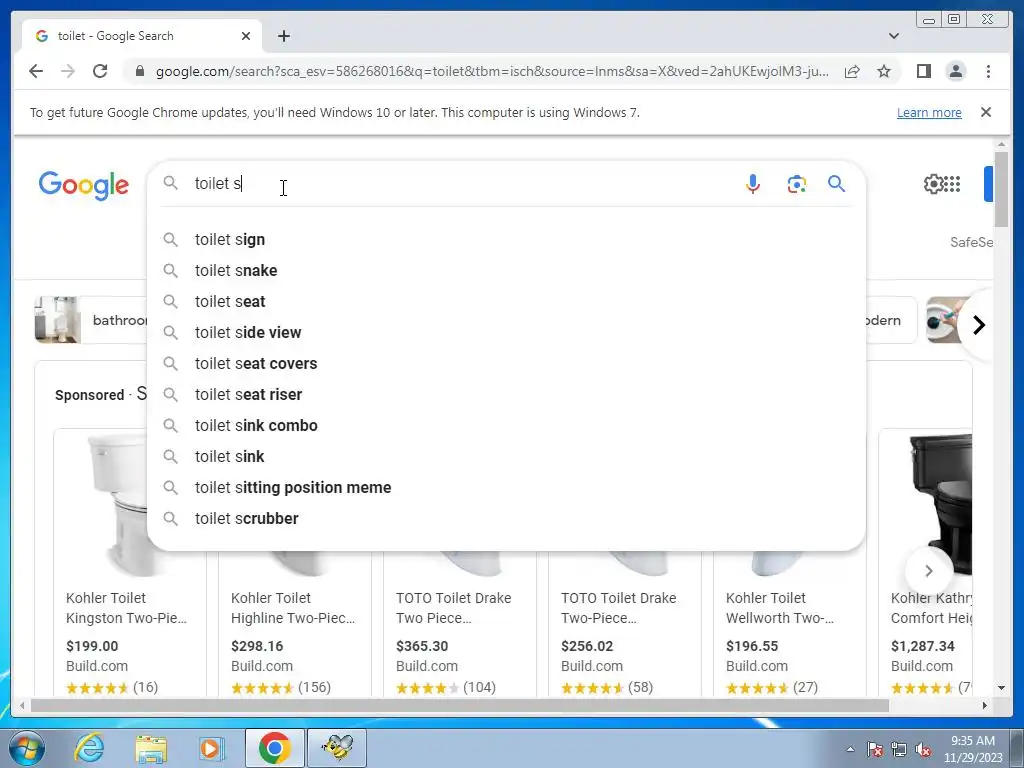Switch to Chrome in the taskbar
1024x768 pixels.
[x=274, y=748]
